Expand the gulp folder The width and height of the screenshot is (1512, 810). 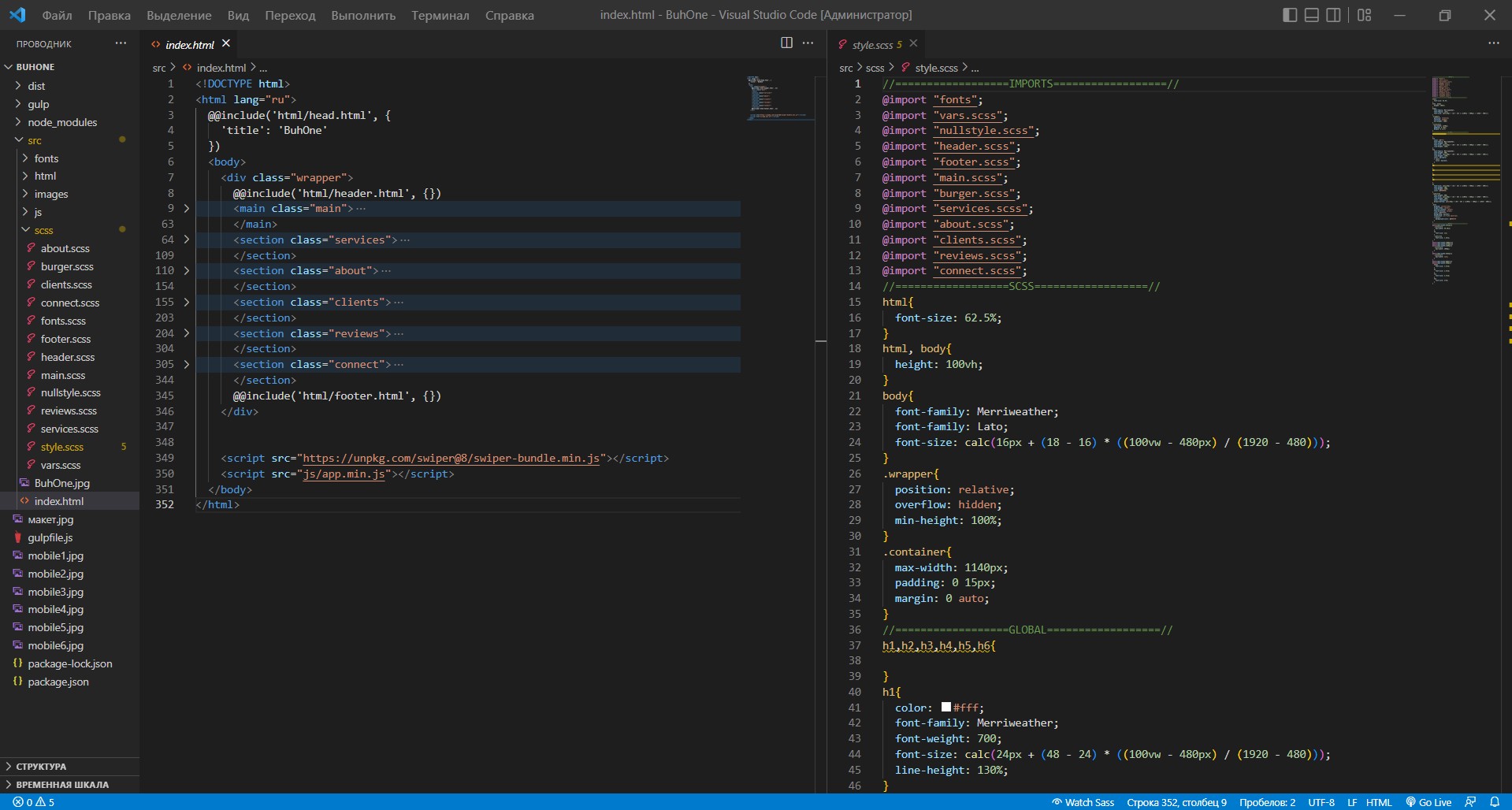pos(69,104)
